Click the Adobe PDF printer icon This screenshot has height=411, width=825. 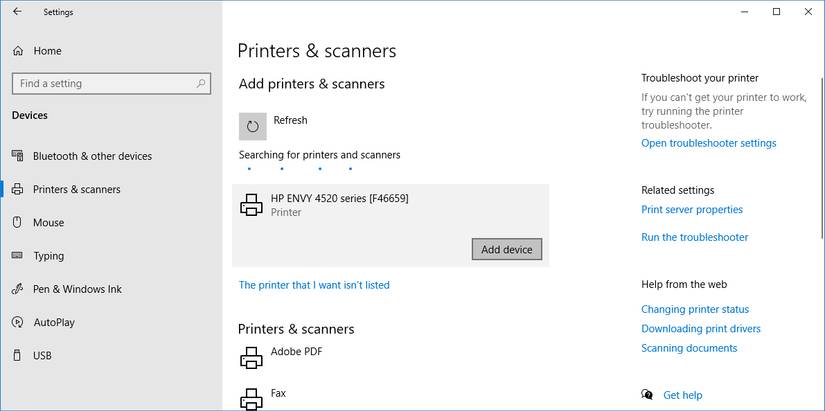tap(251, 357)
